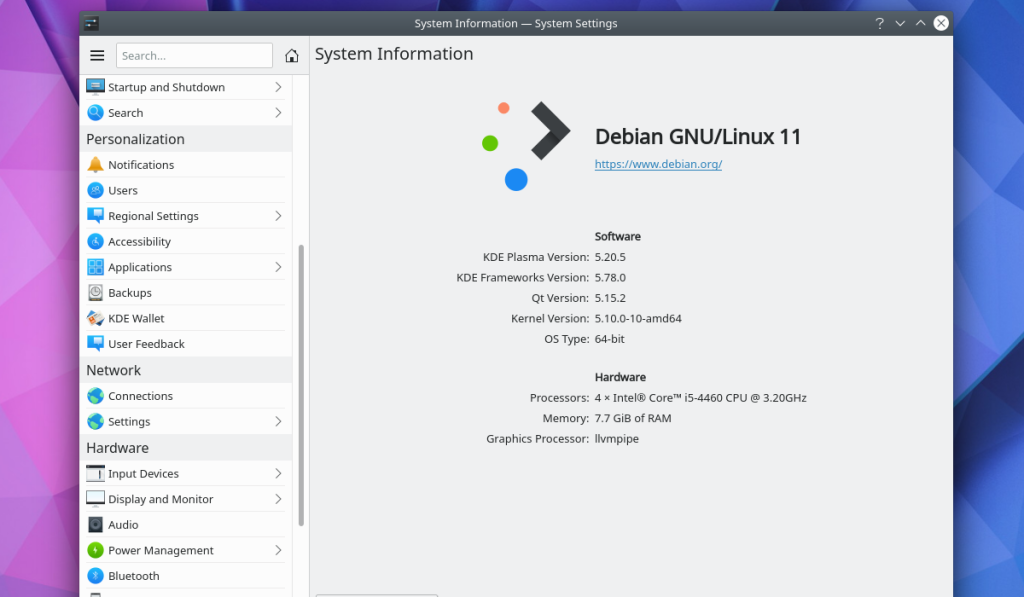
Task: Click the home icon button
Action: coord(292,56)
